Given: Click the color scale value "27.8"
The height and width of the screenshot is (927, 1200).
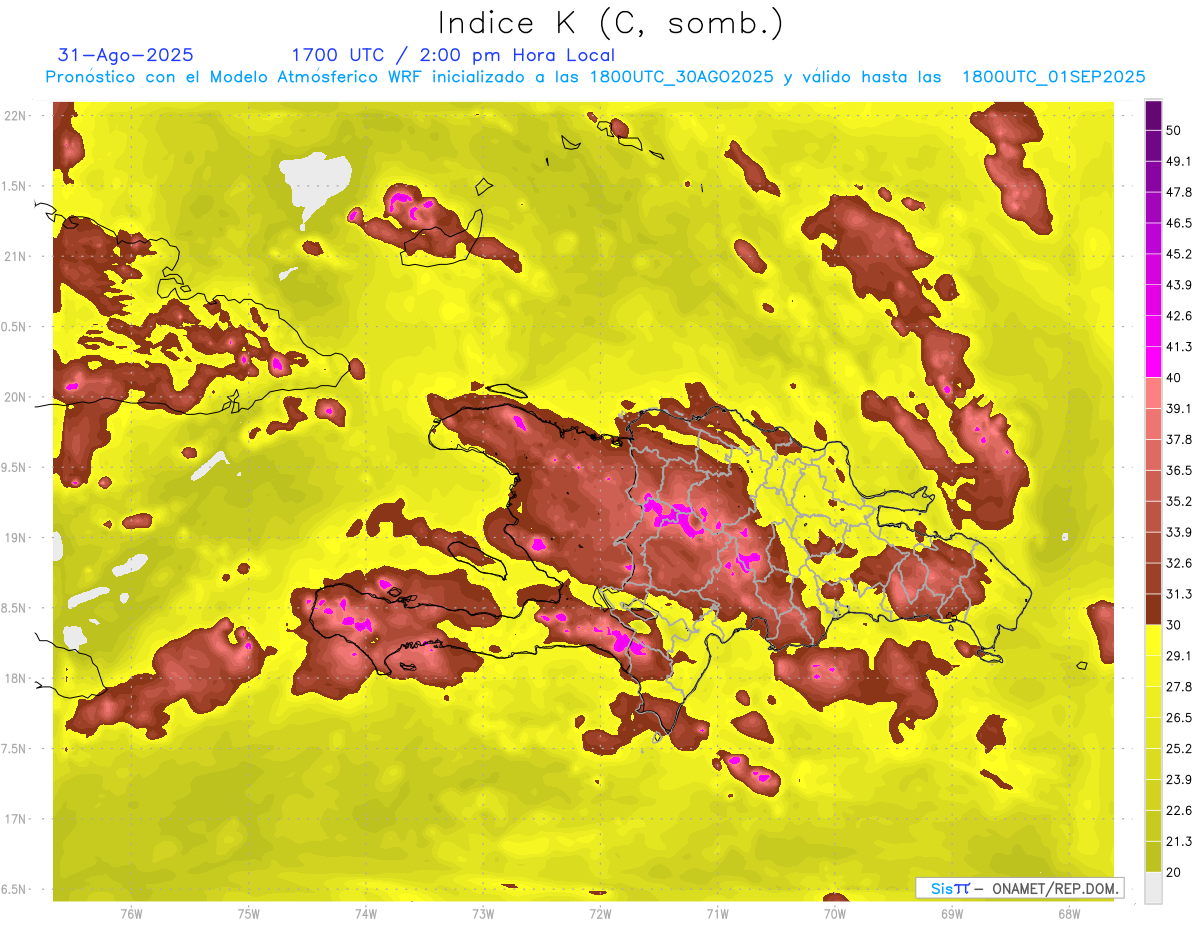Looking at the screenshot, I should pyautogui.click(x=1179, y=687).
